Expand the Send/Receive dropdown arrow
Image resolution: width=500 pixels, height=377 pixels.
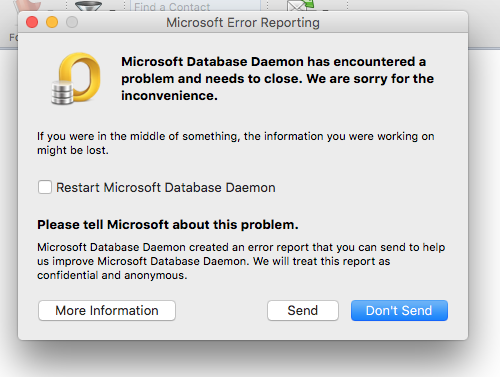326,10
